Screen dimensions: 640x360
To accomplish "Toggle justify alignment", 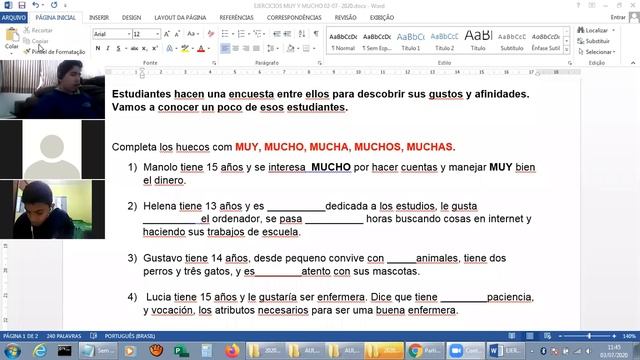I will tap(256, 49).
